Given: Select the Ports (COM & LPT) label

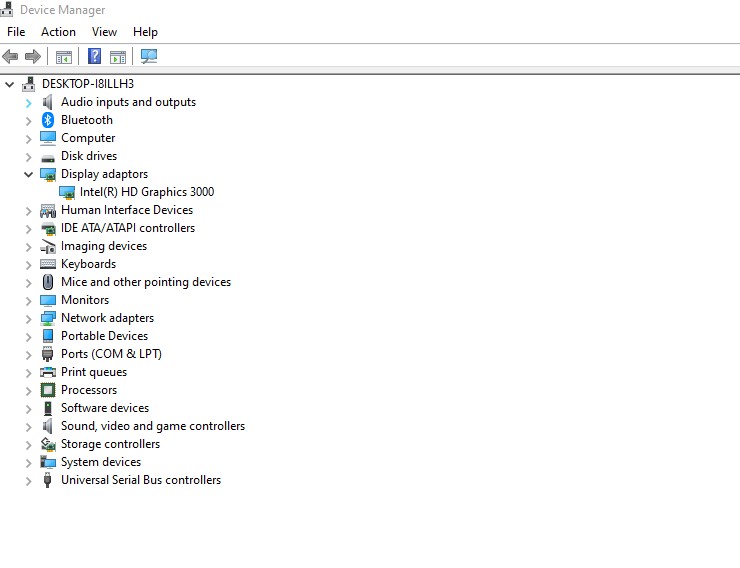Looking at the screenshot, I should [x=111, y=354].
